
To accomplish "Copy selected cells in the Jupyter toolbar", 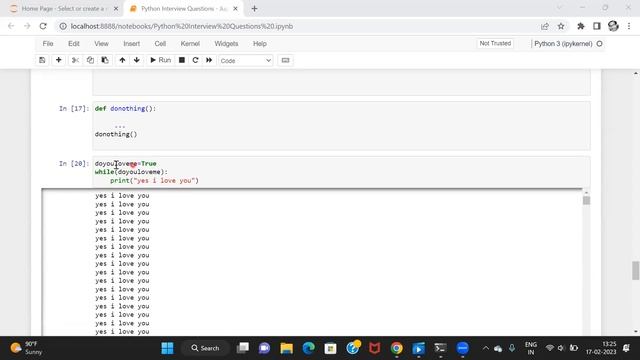I will click(x=90, y=60).
